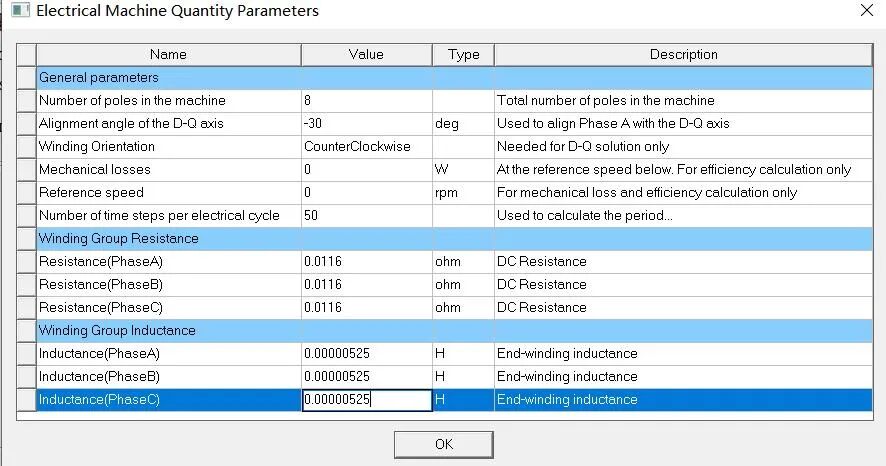Screen dimensions: 886x466
Task: Click the H unit of Inductance(PhaseB)
Action: point(463,377)
